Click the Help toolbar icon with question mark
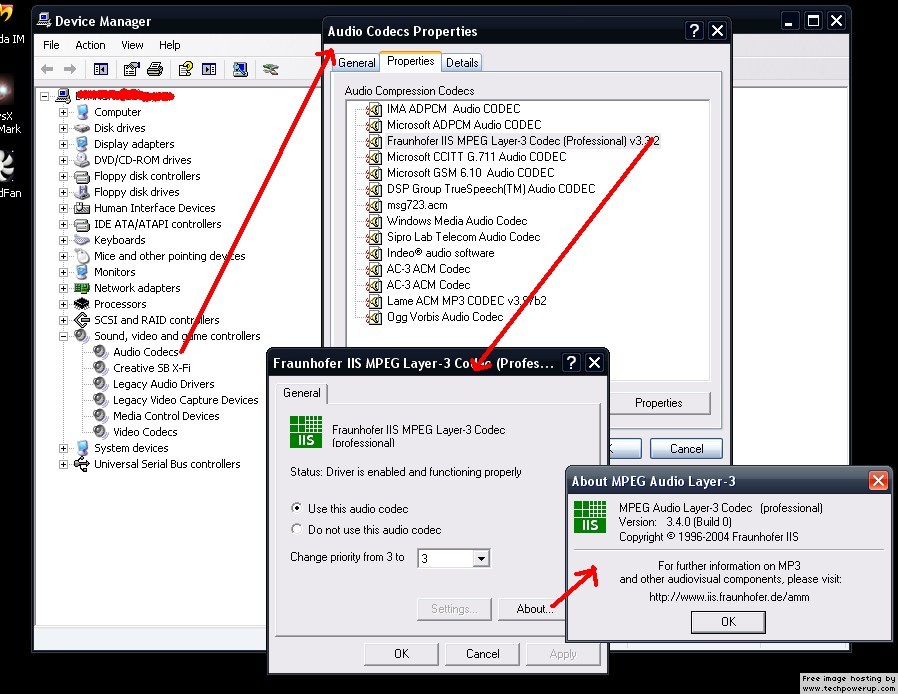 [x=186, y=69]
